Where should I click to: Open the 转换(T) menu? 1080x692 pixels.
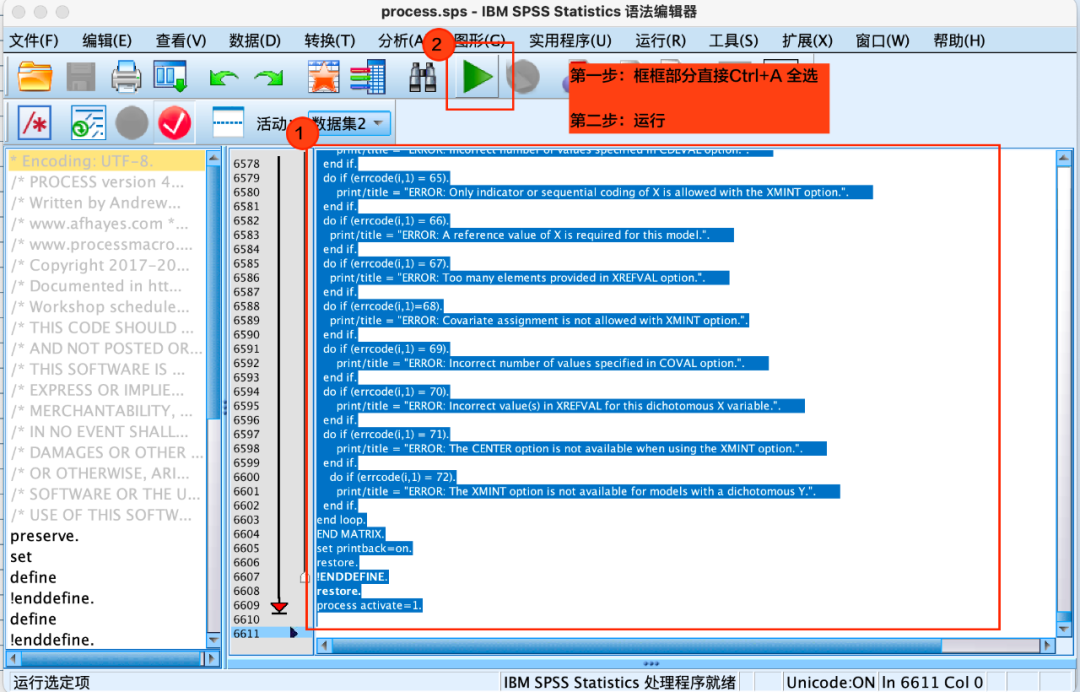[x=329, y=41]
